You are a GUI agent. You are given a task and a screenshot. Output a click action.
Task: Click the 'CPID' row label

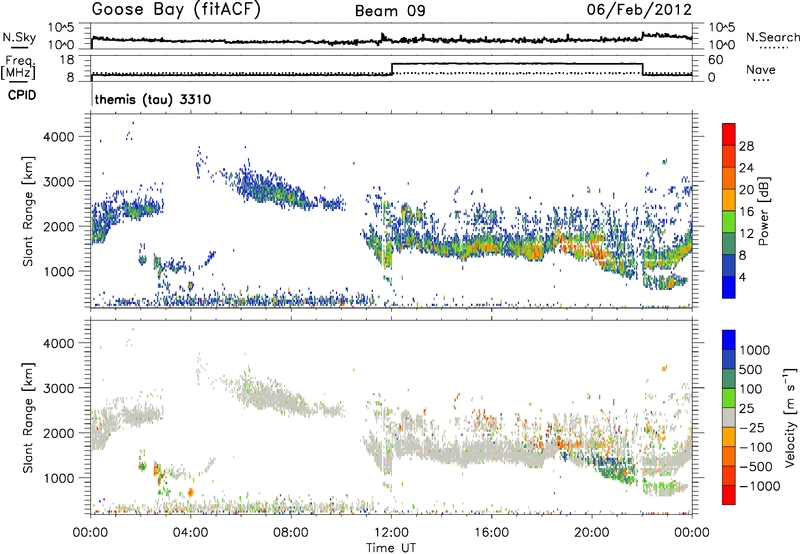click(x=22, y=95)
